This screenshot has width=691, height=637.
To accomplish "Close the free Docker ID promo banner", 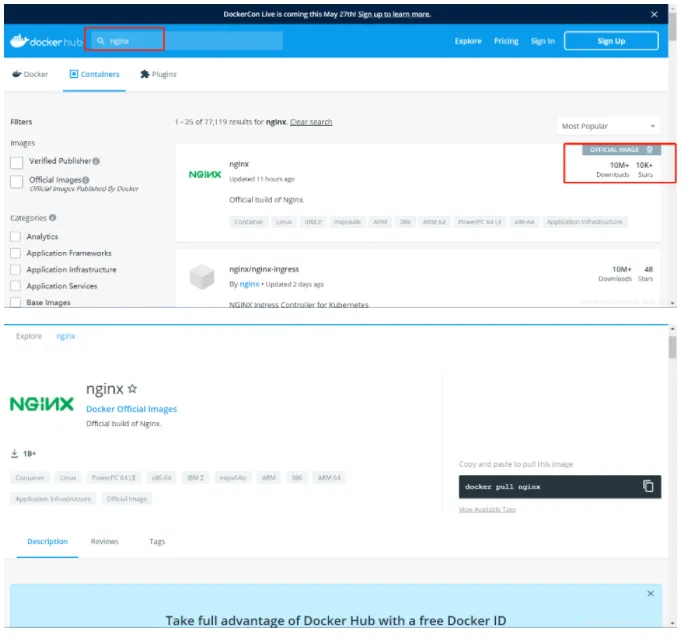I will 650,594.
